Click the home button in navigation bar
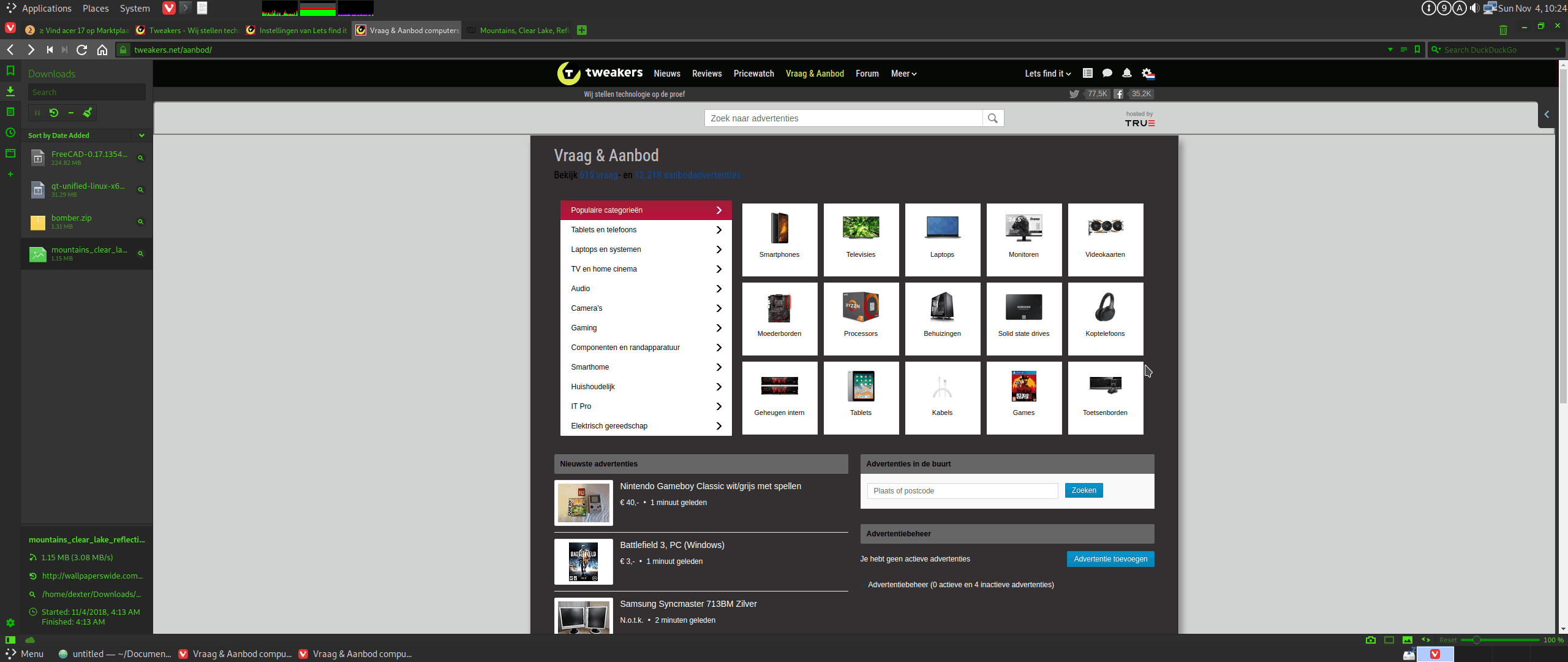The height and width of the screenshot is (662, 1568). click(x=102, y=50)
